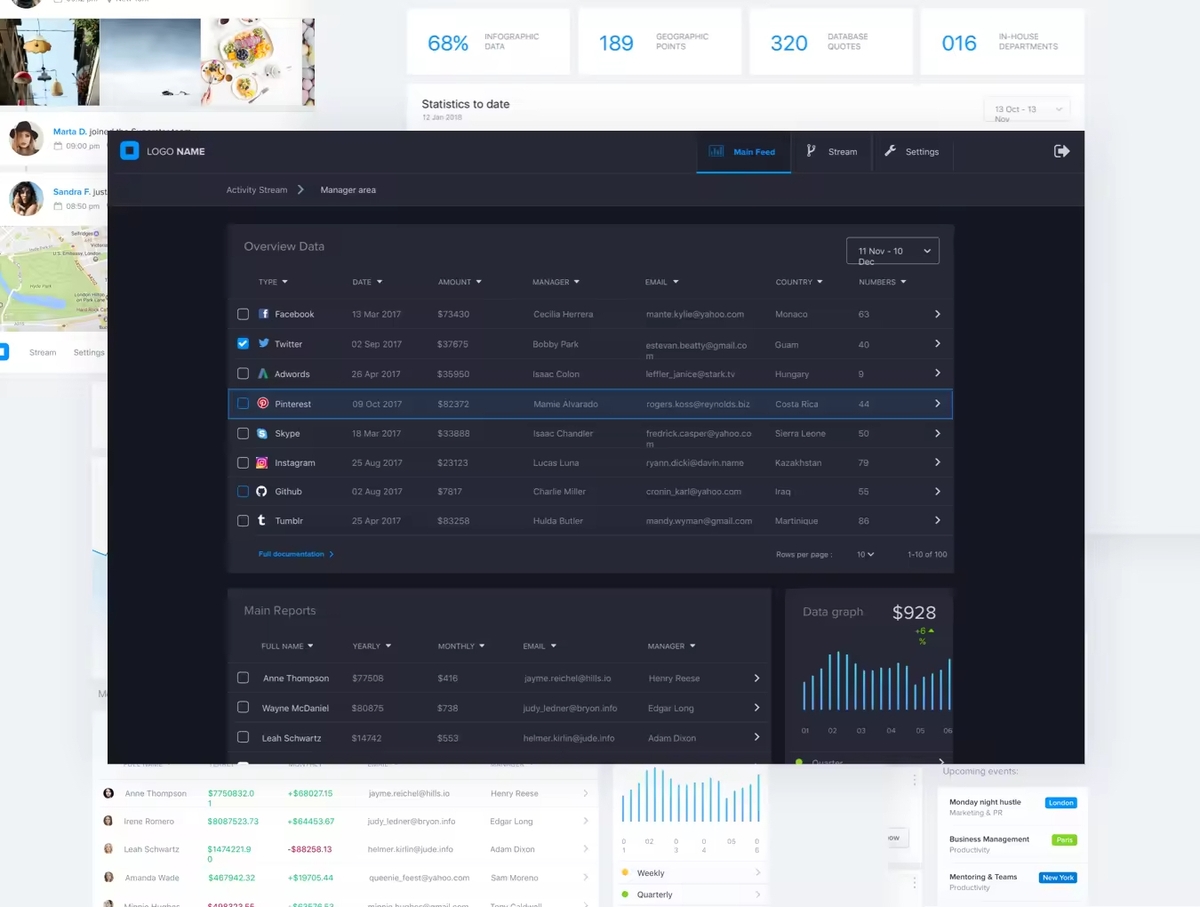Click the logout icon in top bar
The height and width of the screenshot is (907, 1200).
tap(1061, 151)
